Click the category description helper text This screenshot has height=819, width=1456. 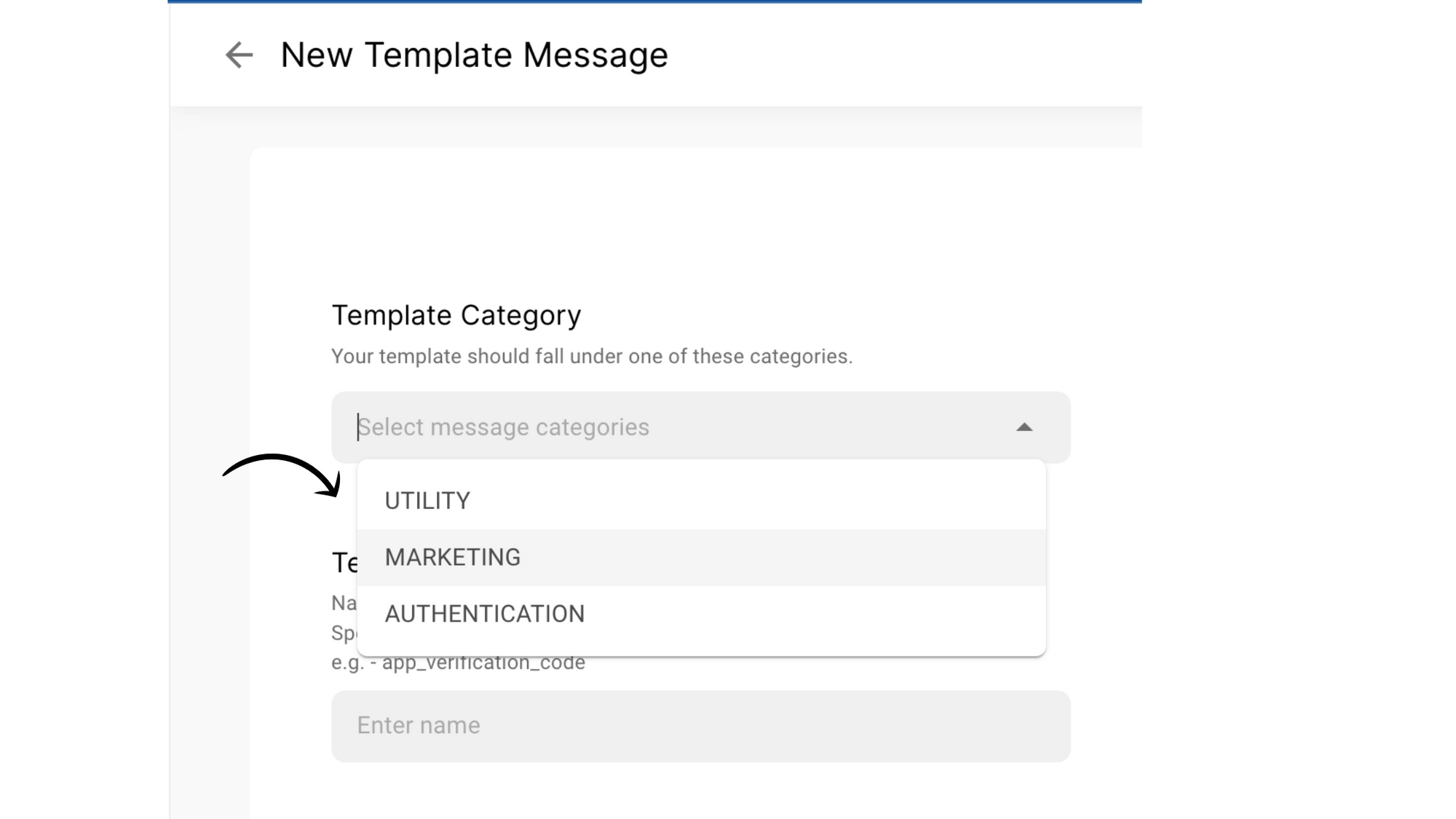pyautogui.click(x=591, y=357)
